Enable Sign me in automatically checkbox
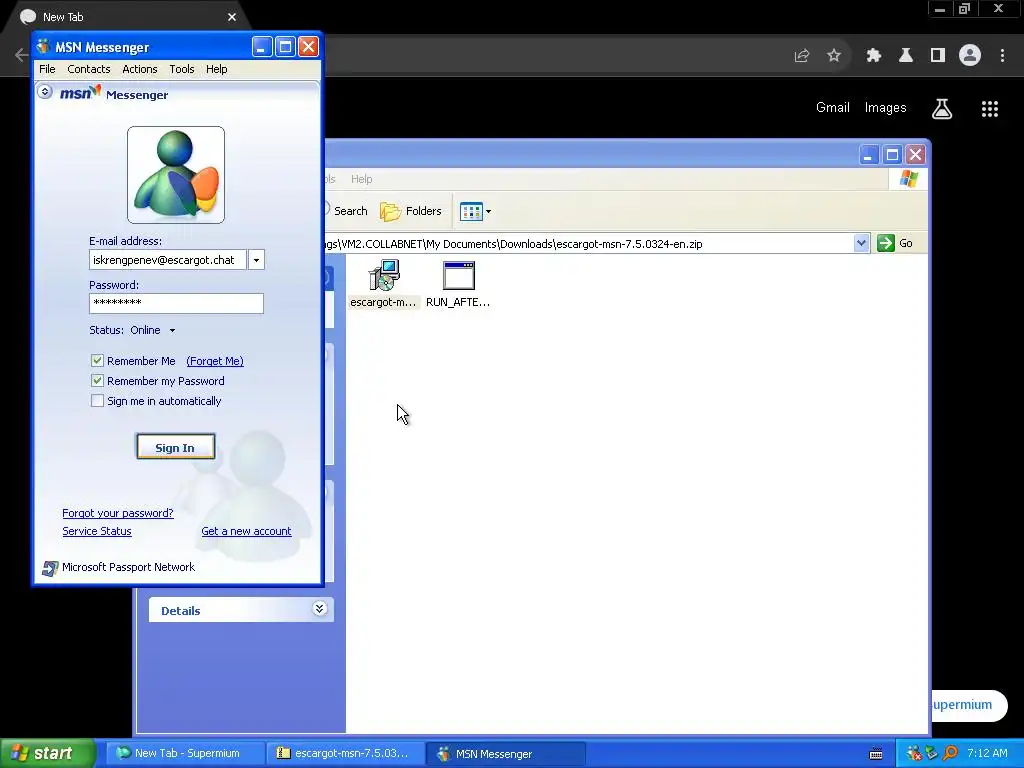The height and width of the screenshot is (768, 1024). 97,401
